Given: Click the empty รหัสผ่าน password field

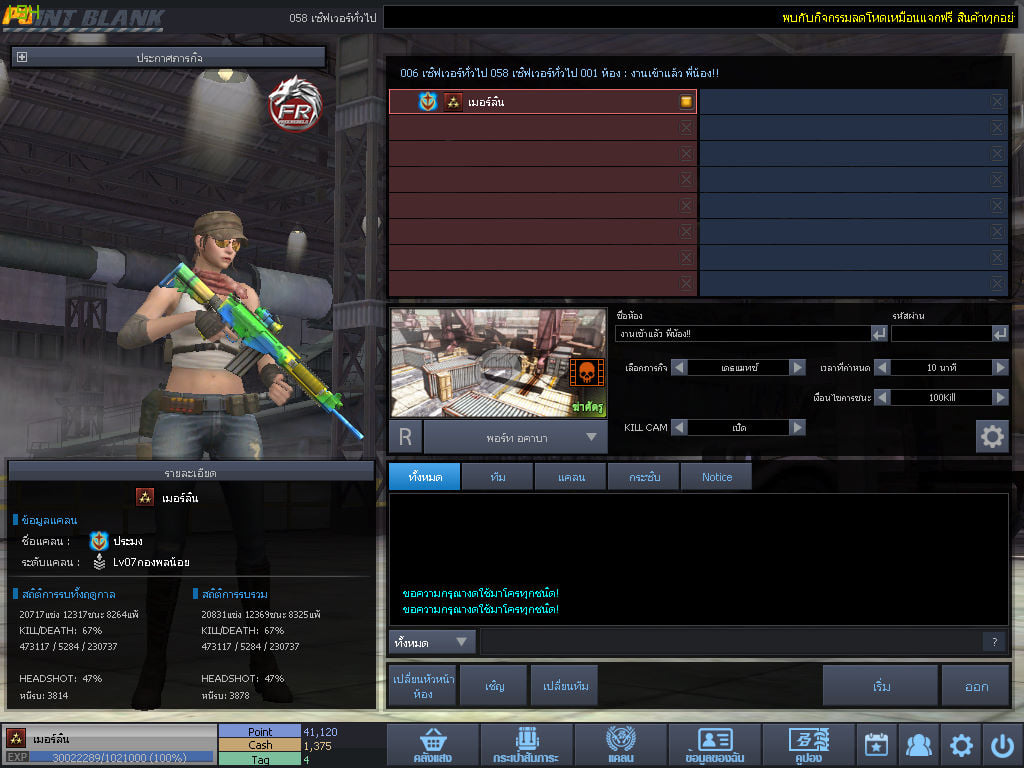Looking at the screenshot, I should click(942, 334).
